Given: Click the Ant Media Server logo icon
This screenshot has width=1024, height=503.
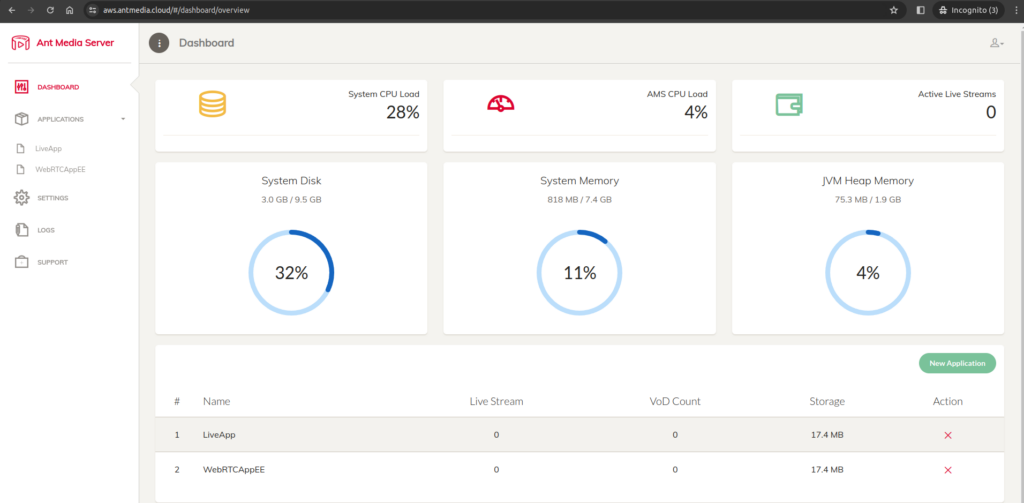Looking at the screenshot, I should click(20, 43).
